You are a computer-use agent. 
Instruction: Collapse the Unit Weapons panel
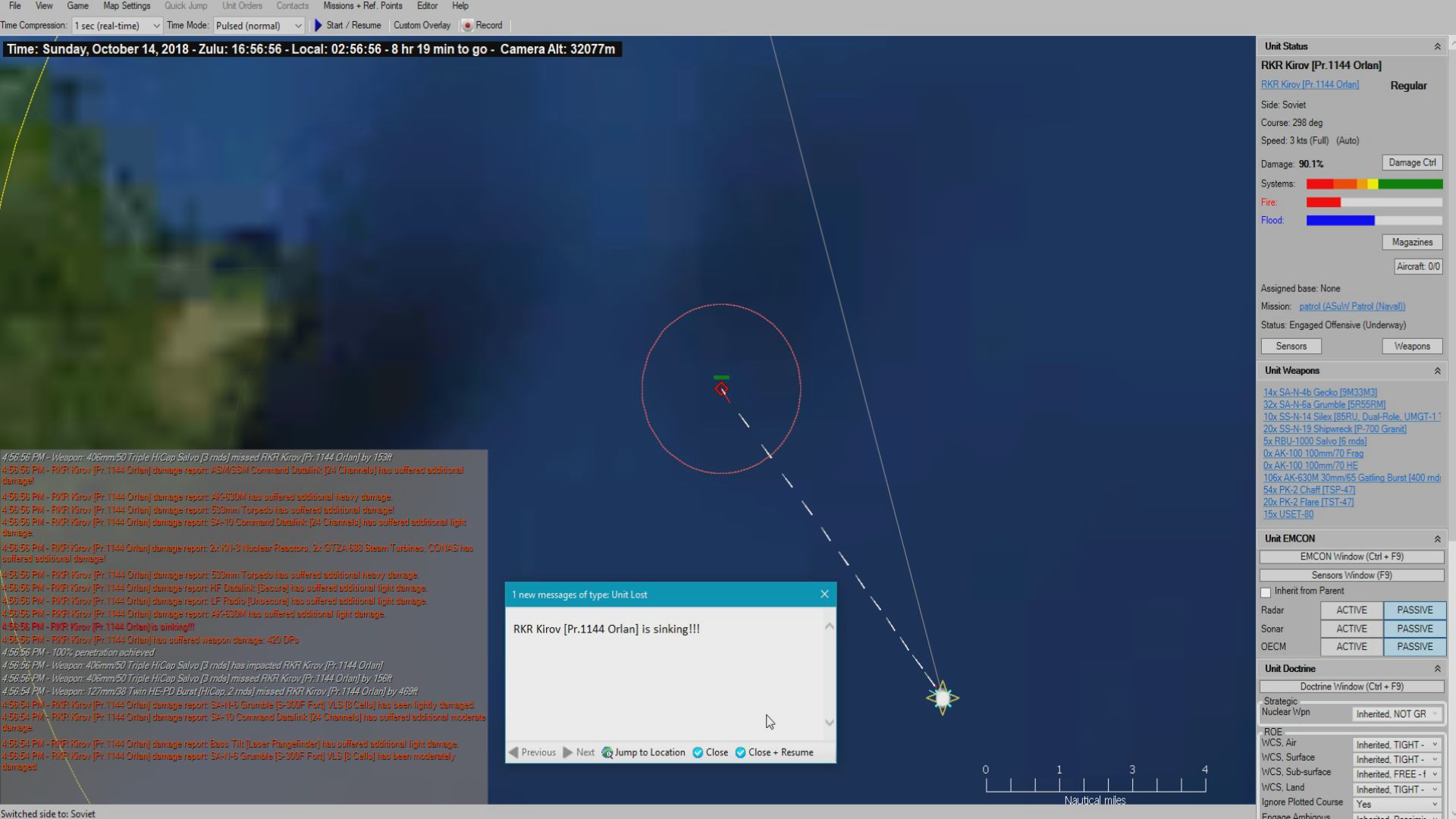click(1437, 371)
